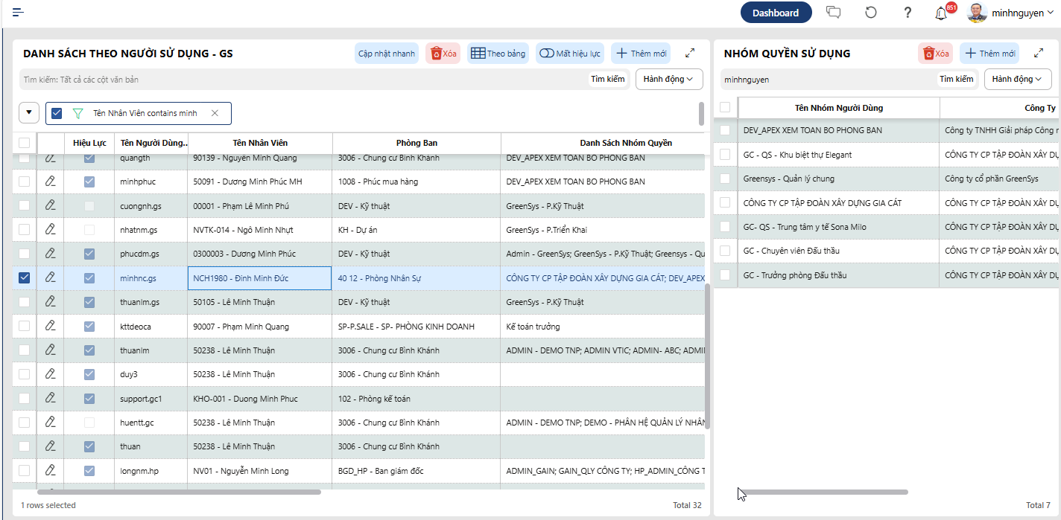Expand the user list panel fullscreen

[690, 53]
